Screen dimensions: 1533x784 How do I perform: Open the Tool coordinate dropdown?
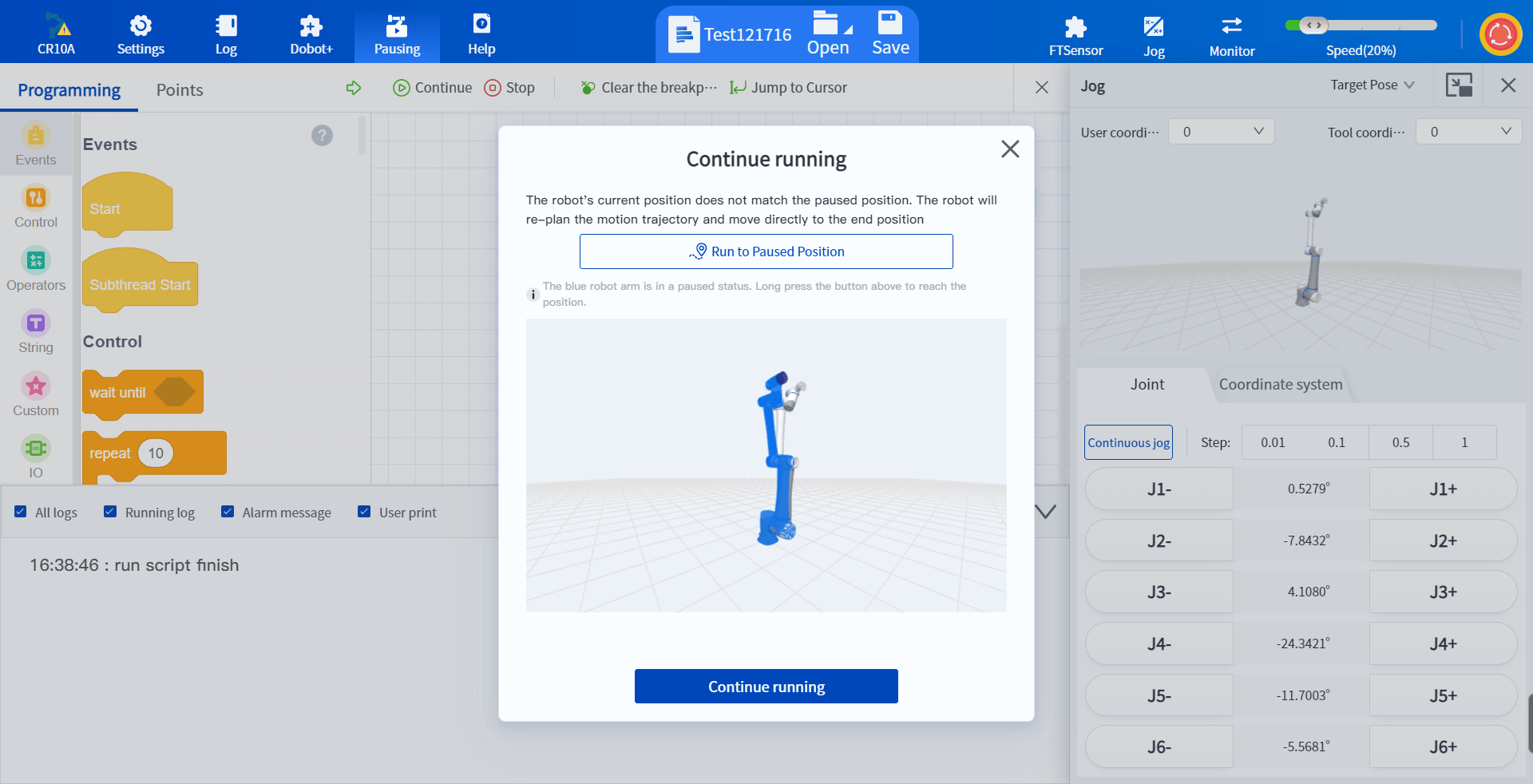1468,132
